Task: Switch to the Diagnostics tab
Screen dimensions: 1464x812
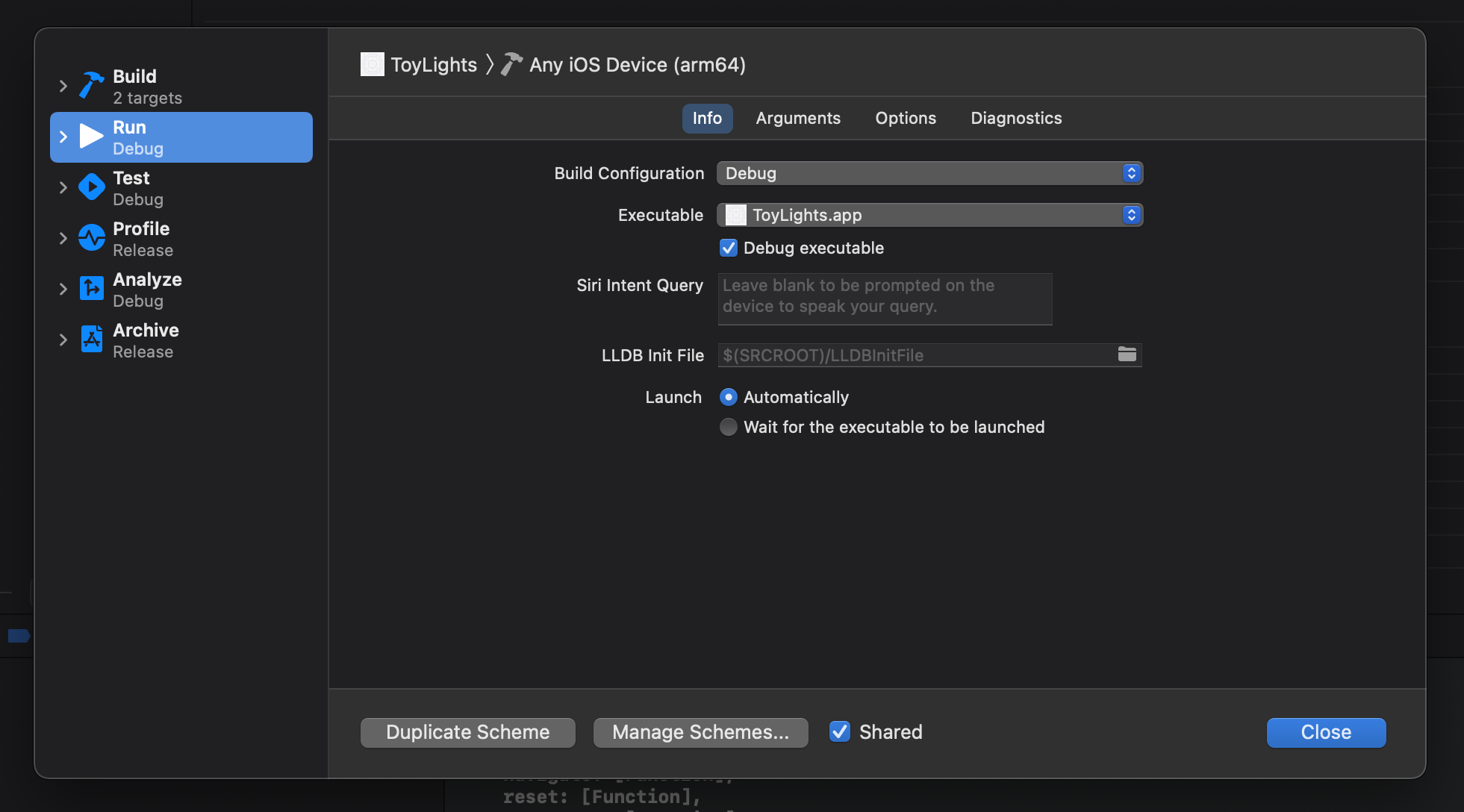Action: point(1015,118)
